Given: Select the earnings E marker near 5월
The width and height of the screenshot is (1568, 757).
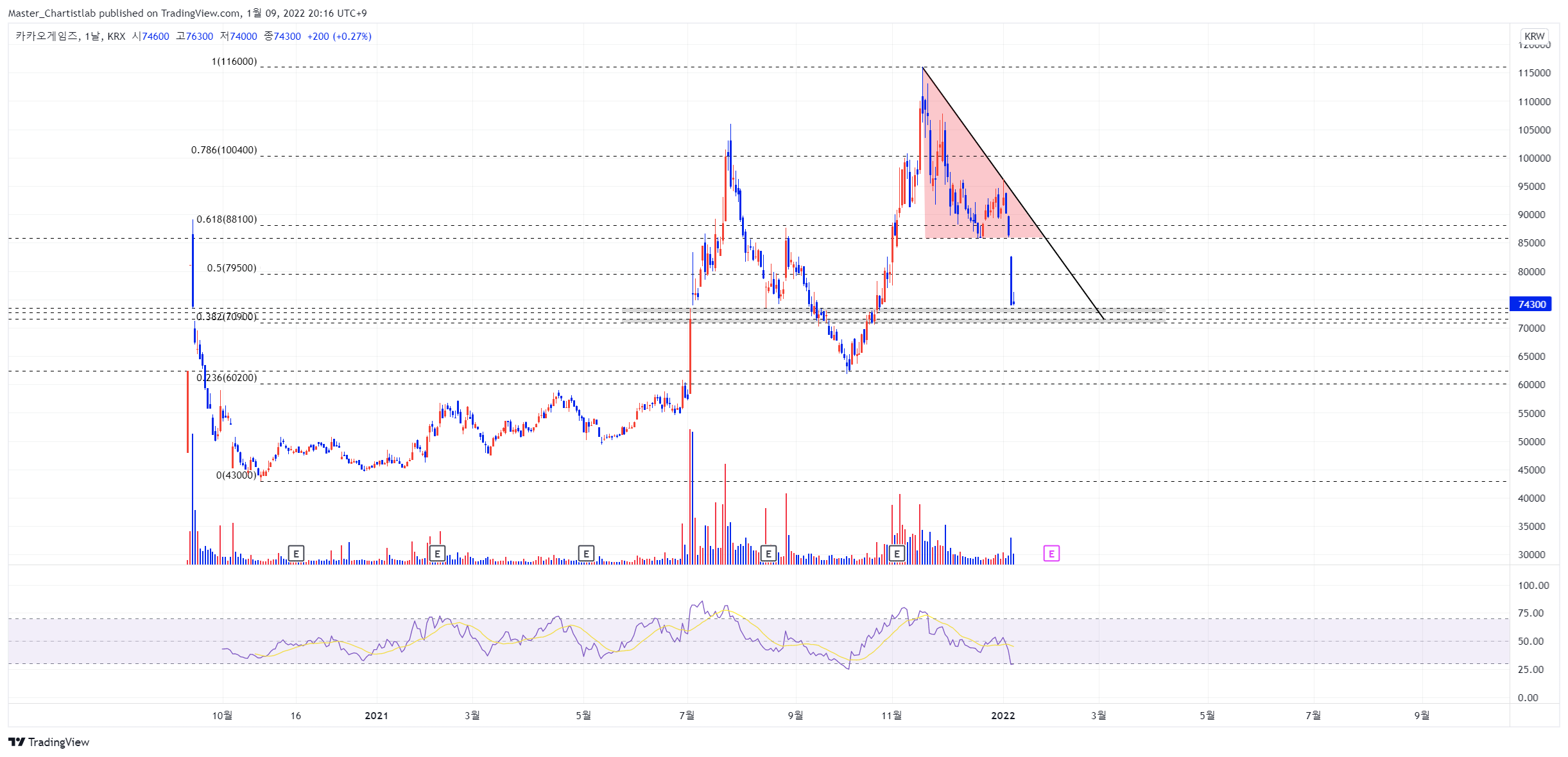Looking at the screenshot, I should click(x=586, y=554).
